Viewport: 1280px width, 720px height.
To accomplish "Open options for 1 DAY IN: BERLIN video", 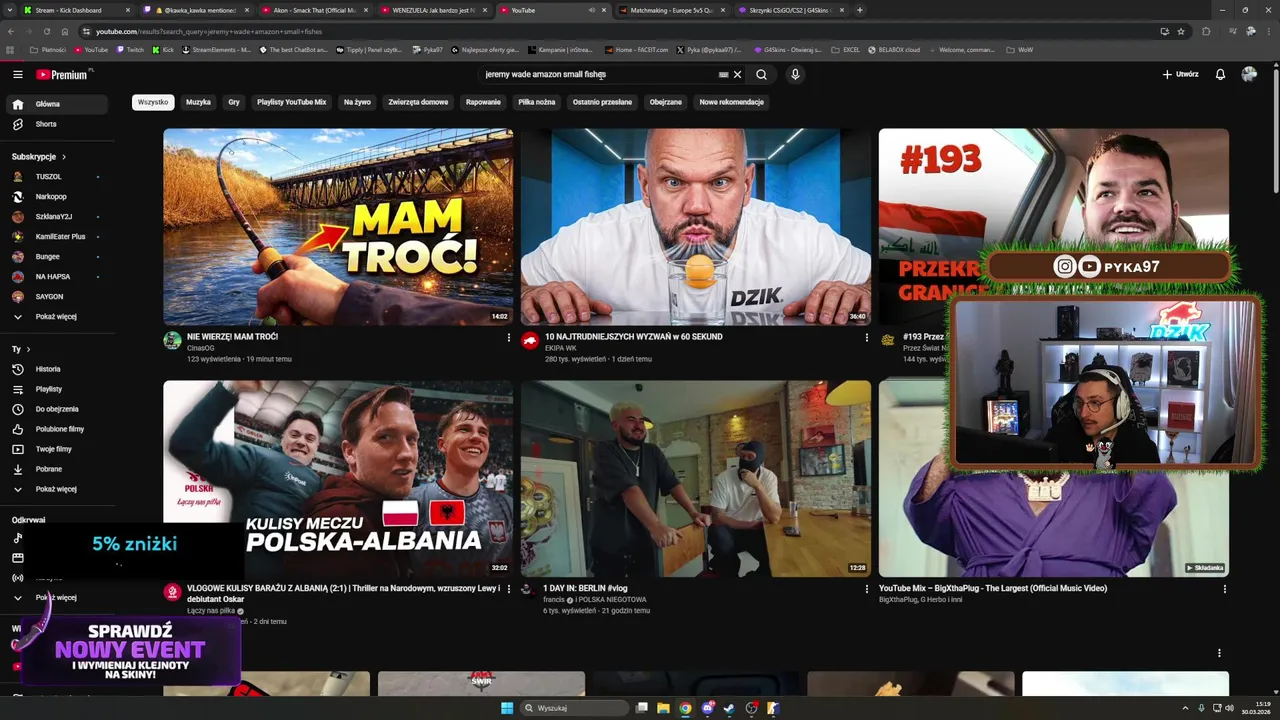I will point(867,589).
